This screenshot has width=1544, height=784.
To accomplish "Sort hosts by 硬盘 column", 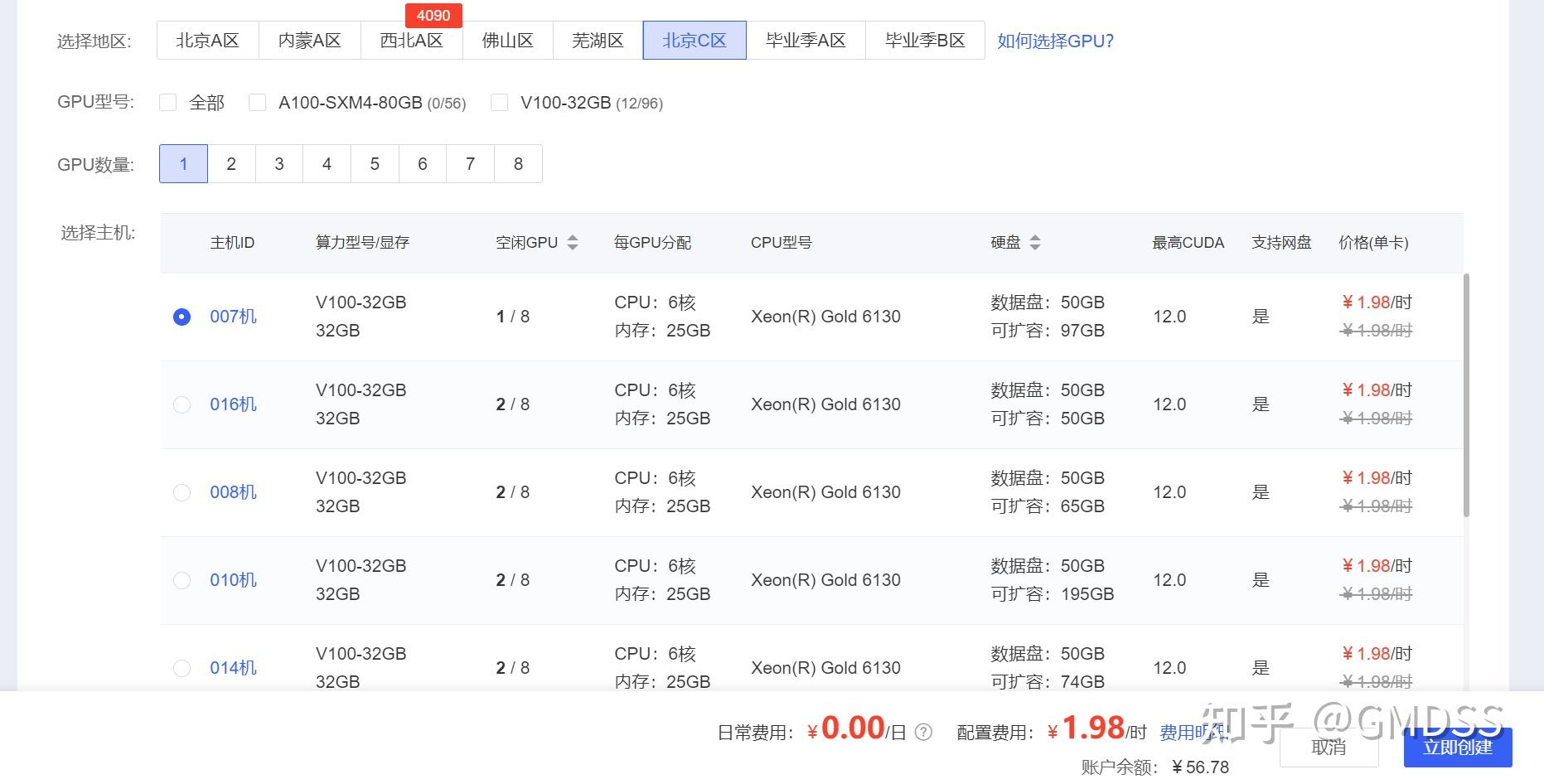I will [1036, 242].
